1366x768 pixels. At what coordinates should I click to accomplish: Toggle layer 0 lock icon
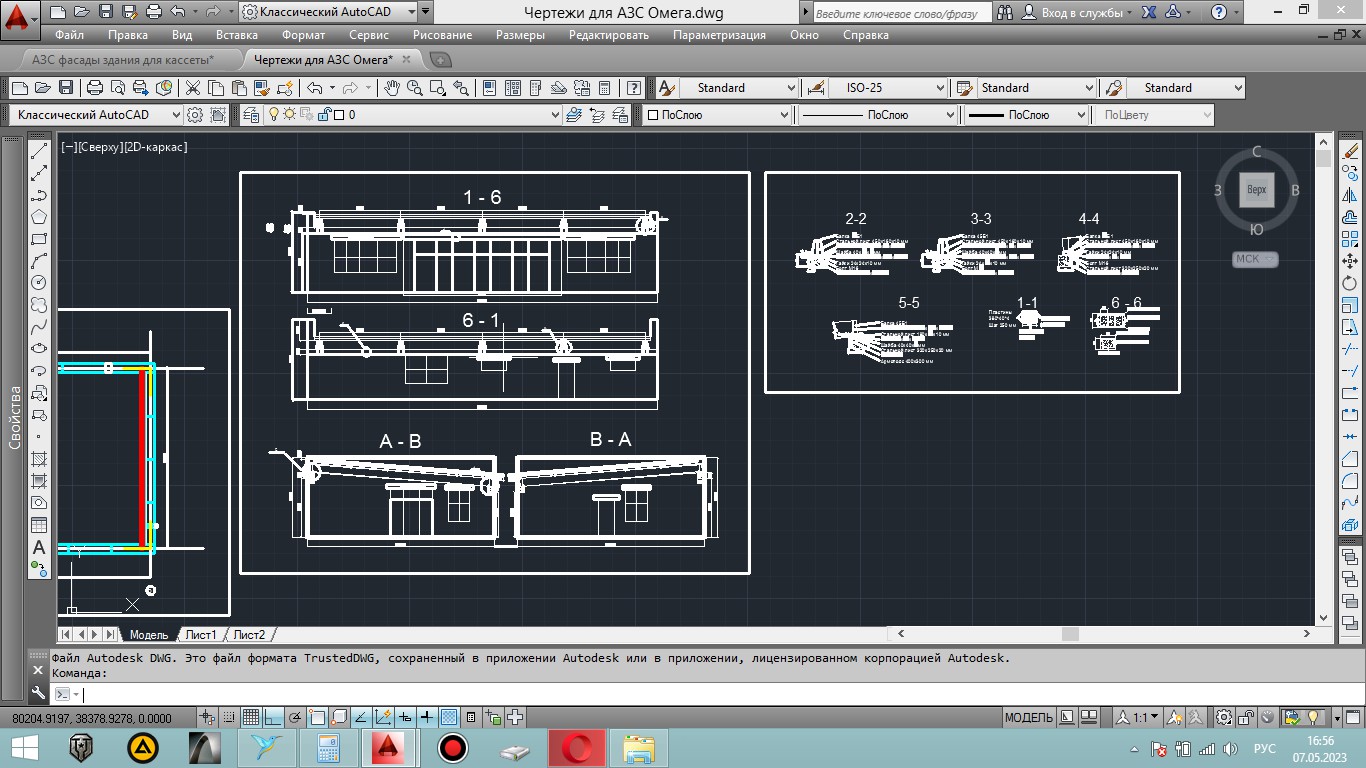[x=323, y=115]
